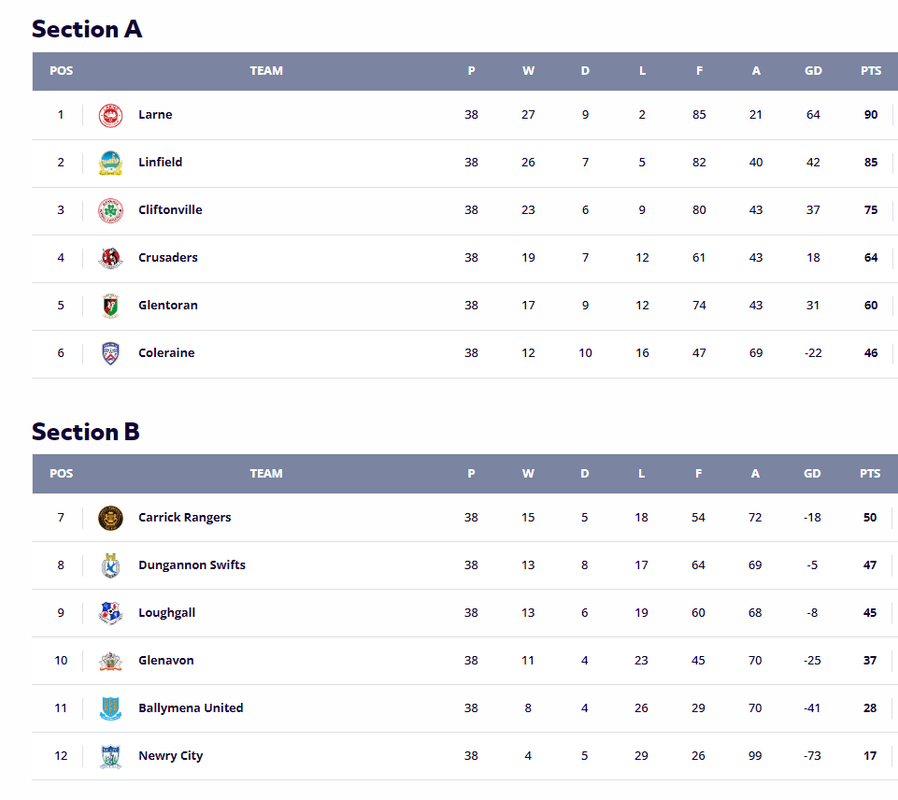The height and width of the screenshot is (800, 898).
Task: Click the Ballymena United club crest
Action: click(x=111, y=708)
